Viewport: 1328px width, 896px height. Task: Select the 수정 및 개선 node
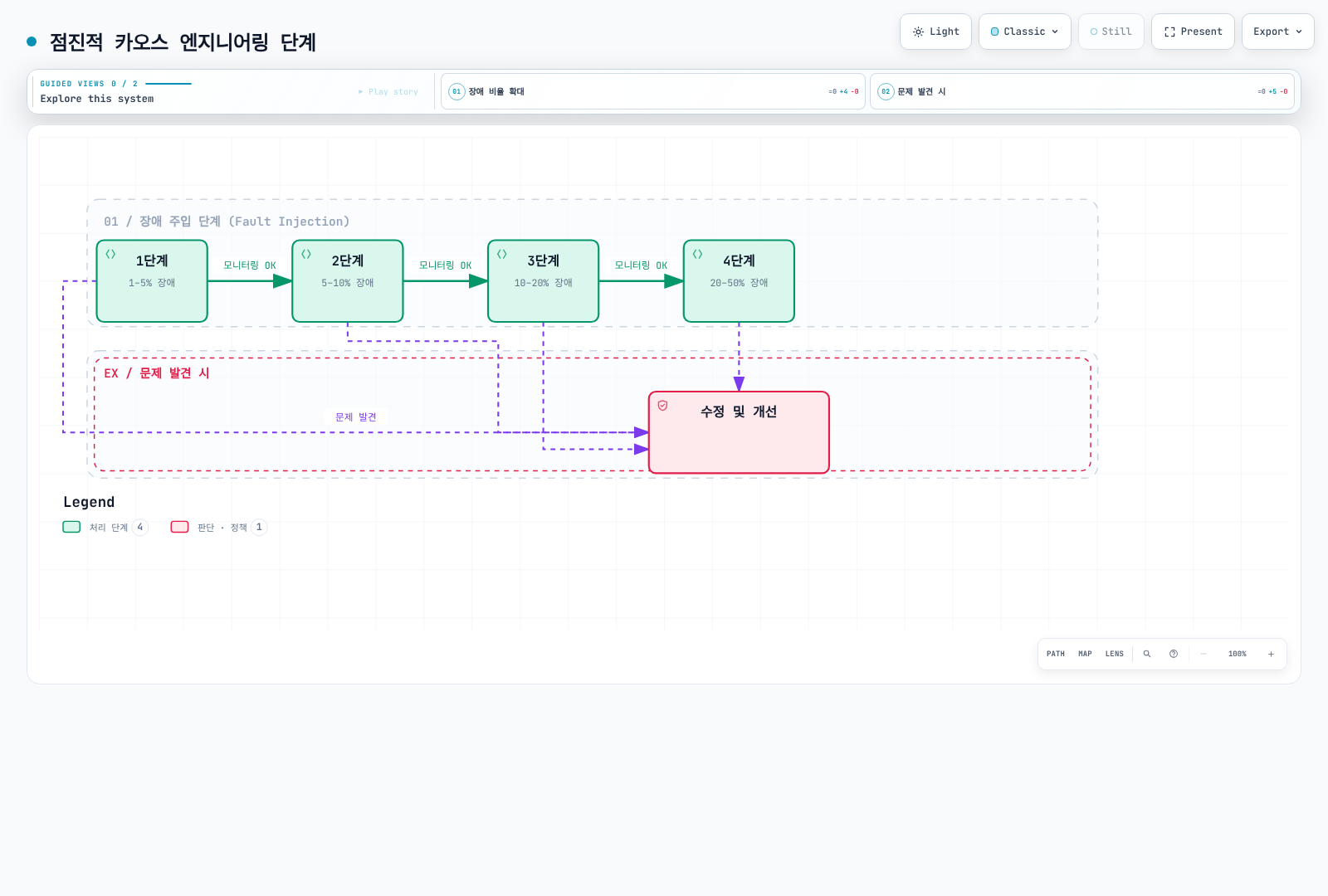point(739,432)
